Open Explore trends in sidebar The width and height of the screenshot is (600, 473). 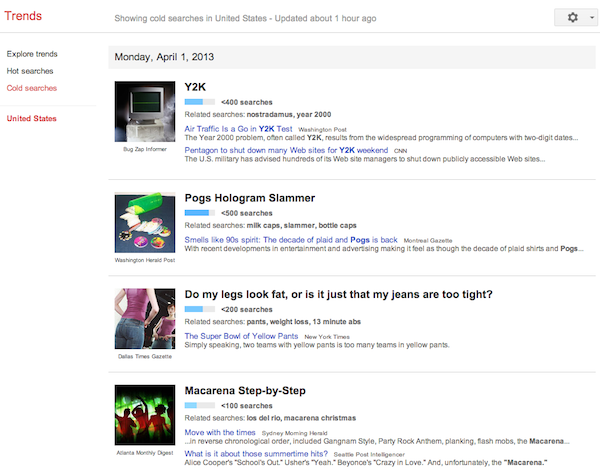(32, 54)
